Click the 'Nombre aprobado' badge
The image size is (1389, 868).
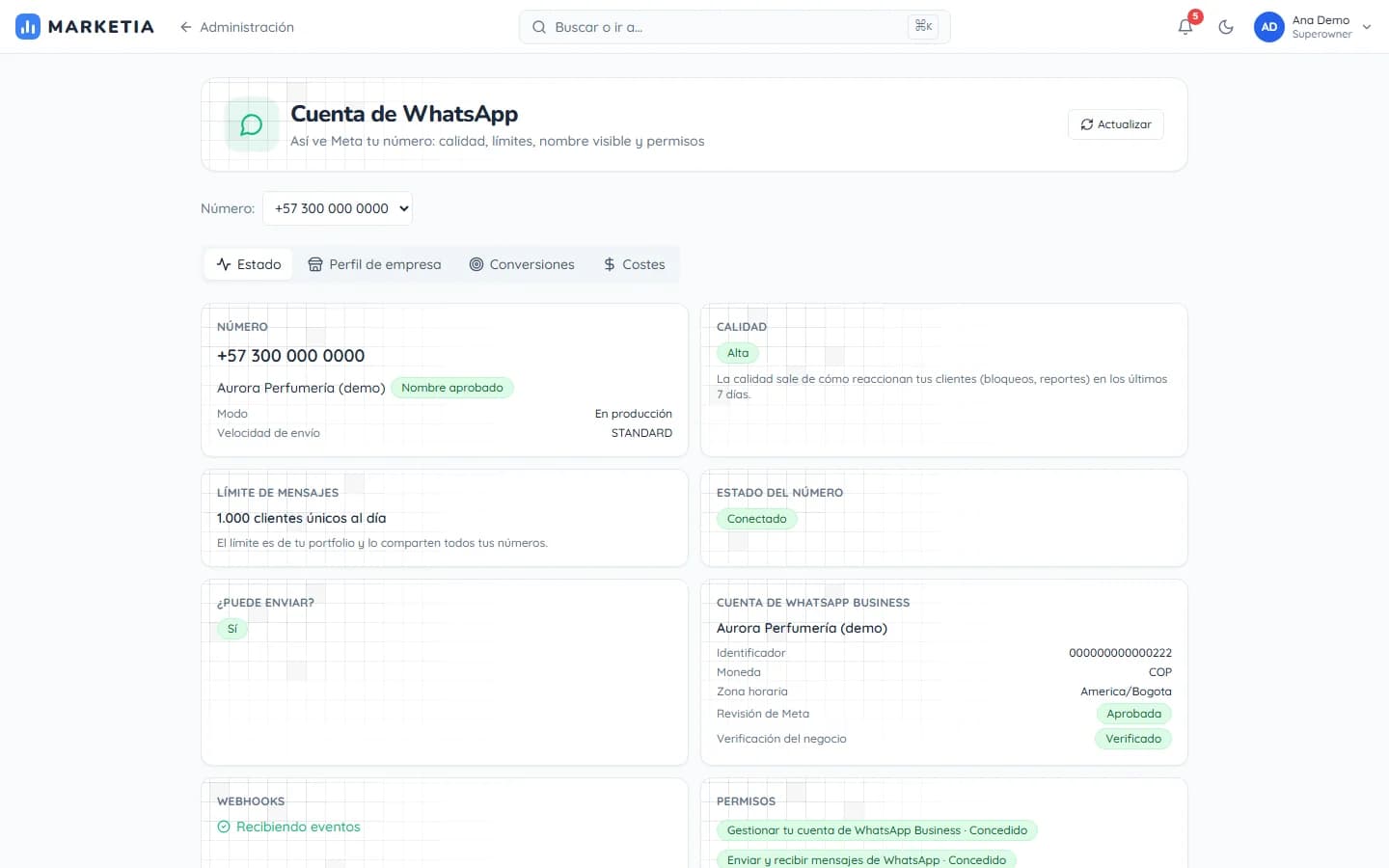point(452,388)
